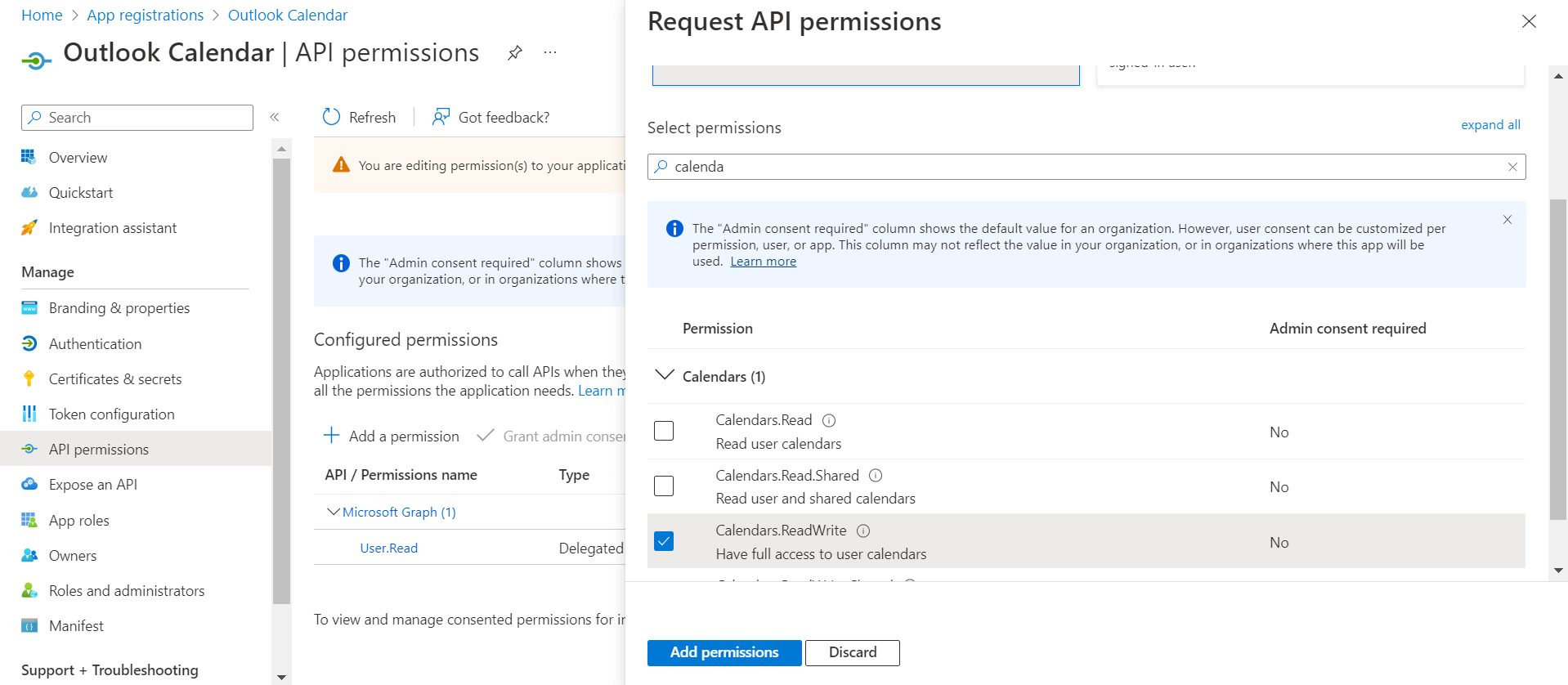Enable the Calendars.Read.Shared checkbox
1568x685 pixels.
(664, 486)
